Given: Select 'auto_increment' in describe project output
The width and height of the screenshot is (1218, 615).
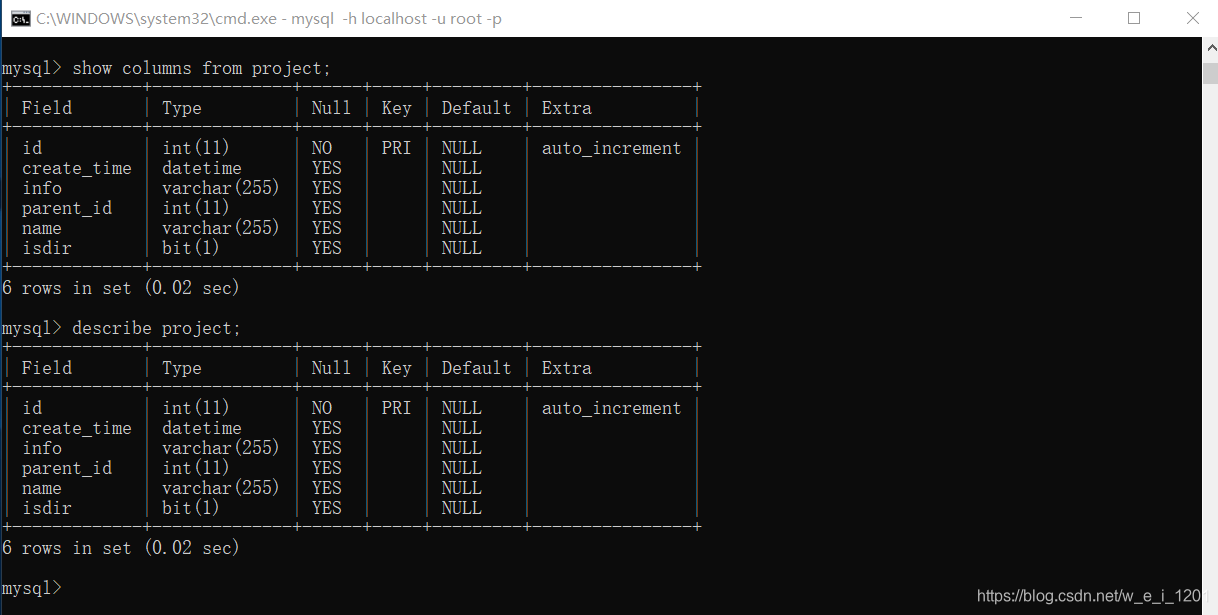Looking at the screenshot, I should (611, 408).
